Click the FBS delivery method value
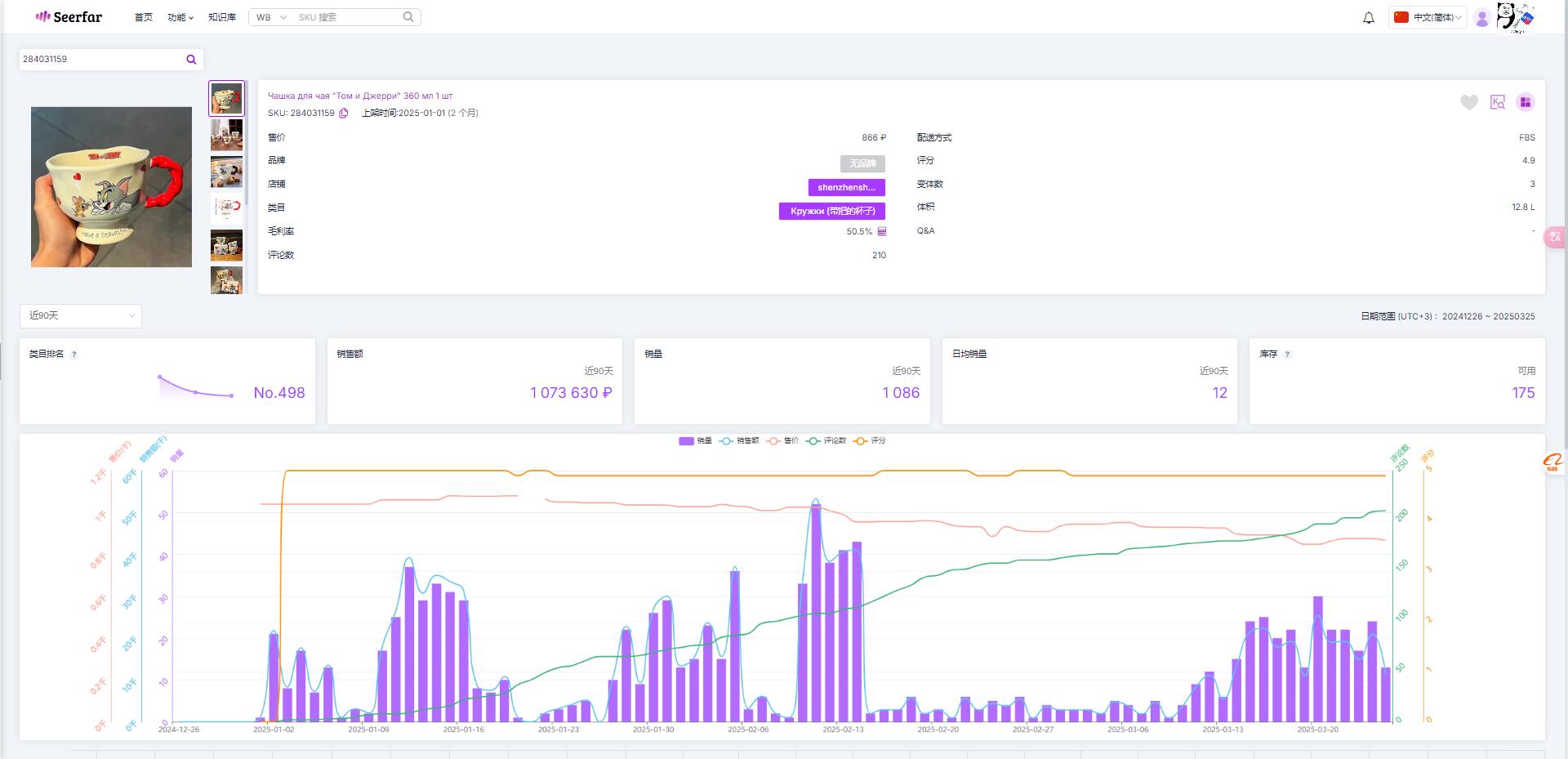Viewport: 1568px width, 759px height. click(x=1527, y=137)
